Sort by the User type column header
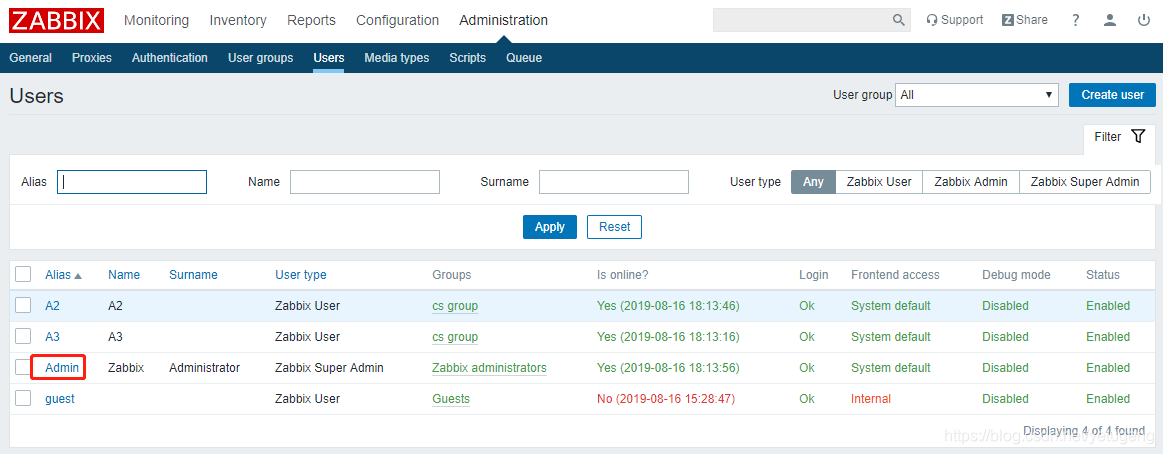1163x454 pixels. [300, 274]
